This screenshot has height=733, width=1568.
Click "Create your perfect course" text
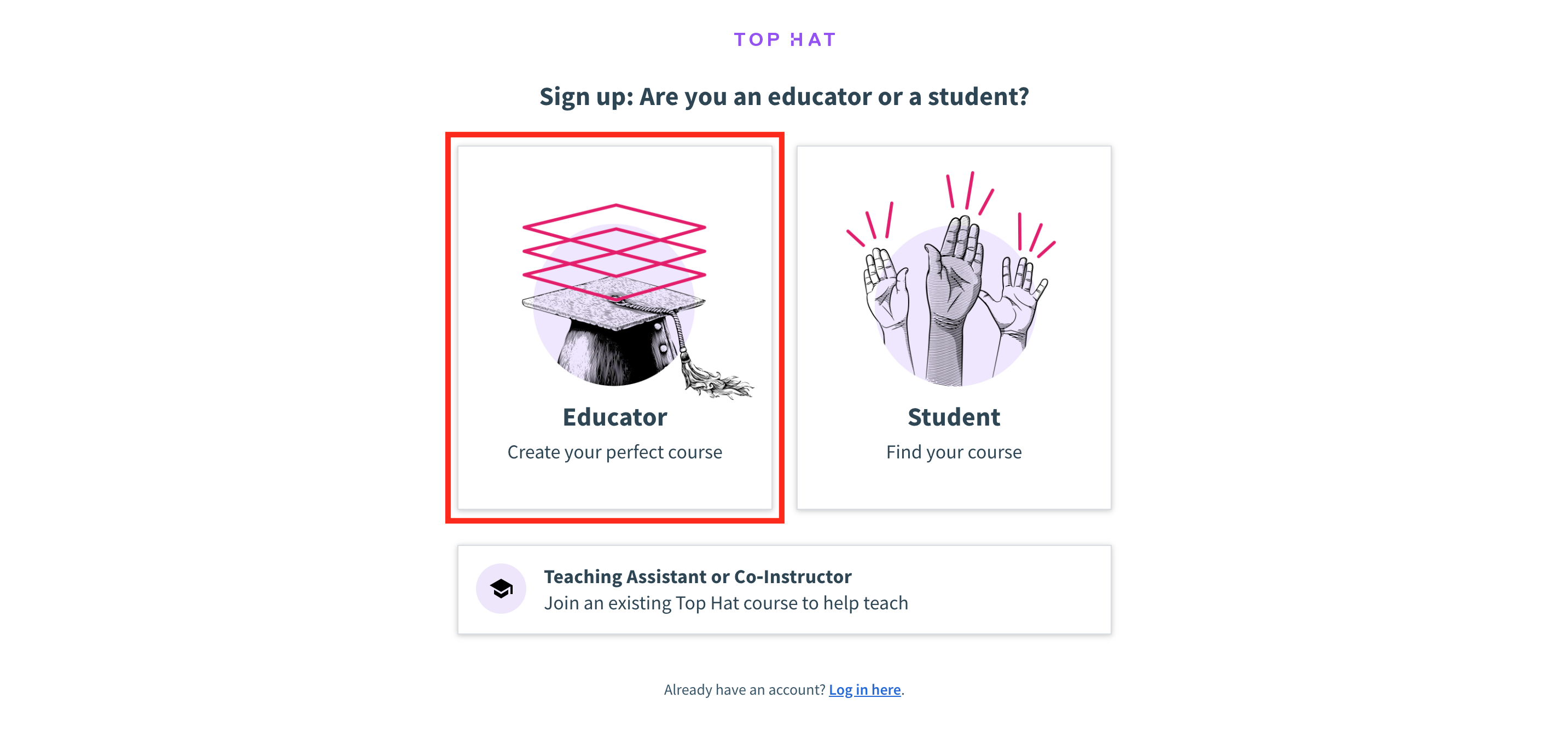point(615,452)
